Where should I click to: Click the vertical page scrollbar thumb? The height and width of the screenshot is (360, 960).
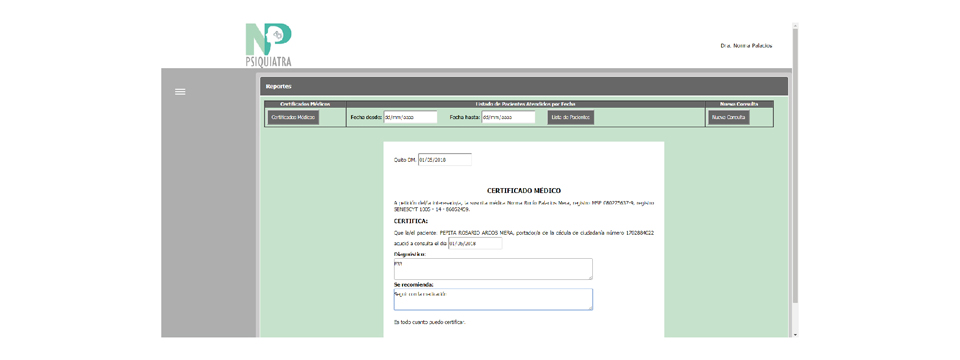click(x=795, y=165)
